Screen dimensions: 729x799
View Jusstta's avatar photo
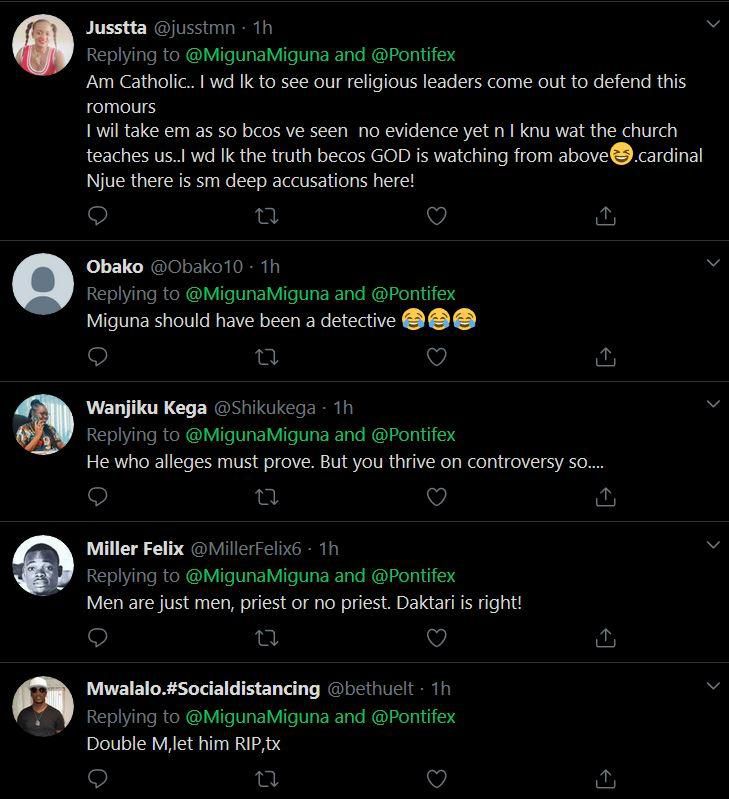pyautogui.click(x=43, y=45)
